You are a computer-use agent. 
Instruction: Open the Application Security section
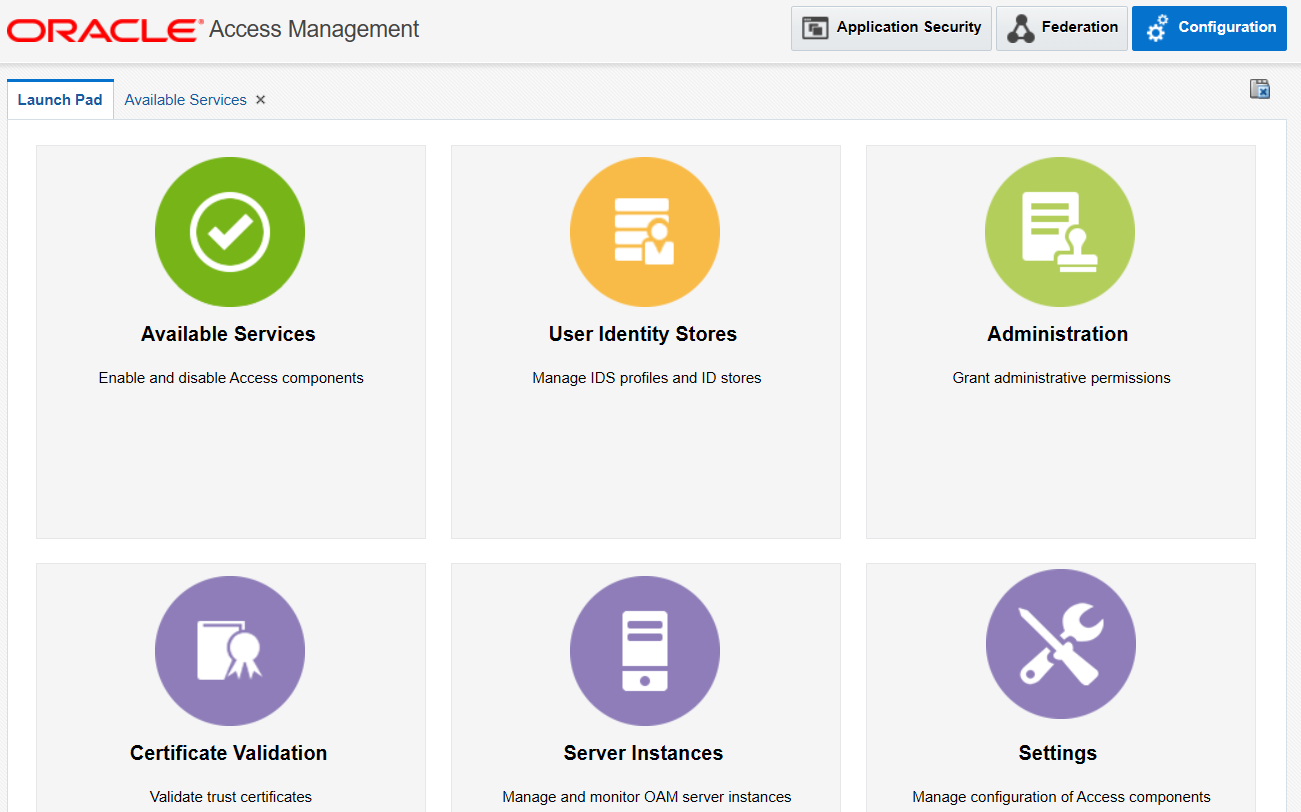click(x=891, y=28)
